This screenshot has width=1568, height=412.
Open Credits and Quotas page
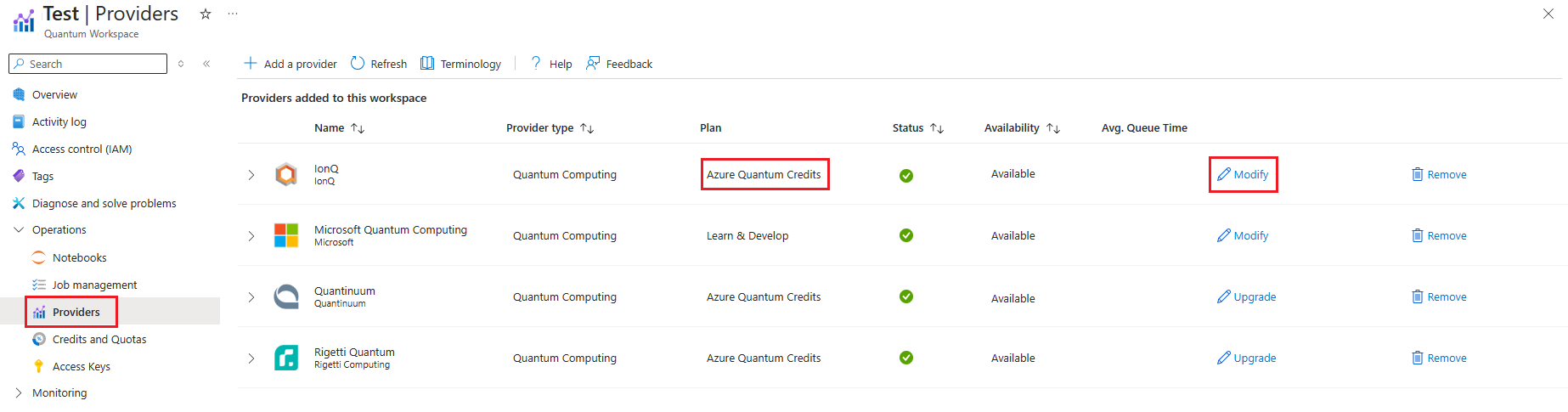pyautogui.click(x=99, y=339)
